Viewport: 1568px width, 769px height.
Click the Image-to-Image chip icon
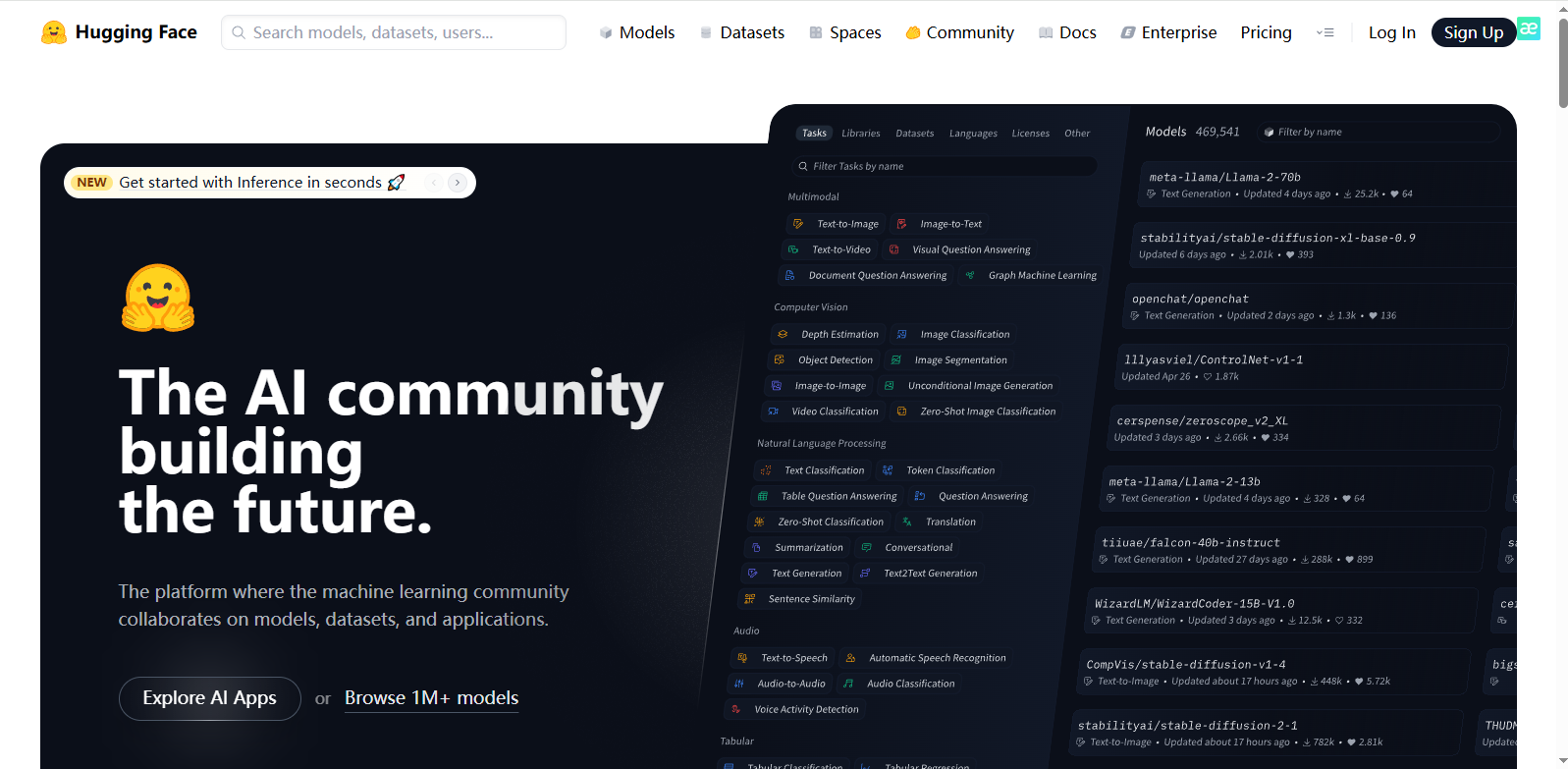click(777, 386)
